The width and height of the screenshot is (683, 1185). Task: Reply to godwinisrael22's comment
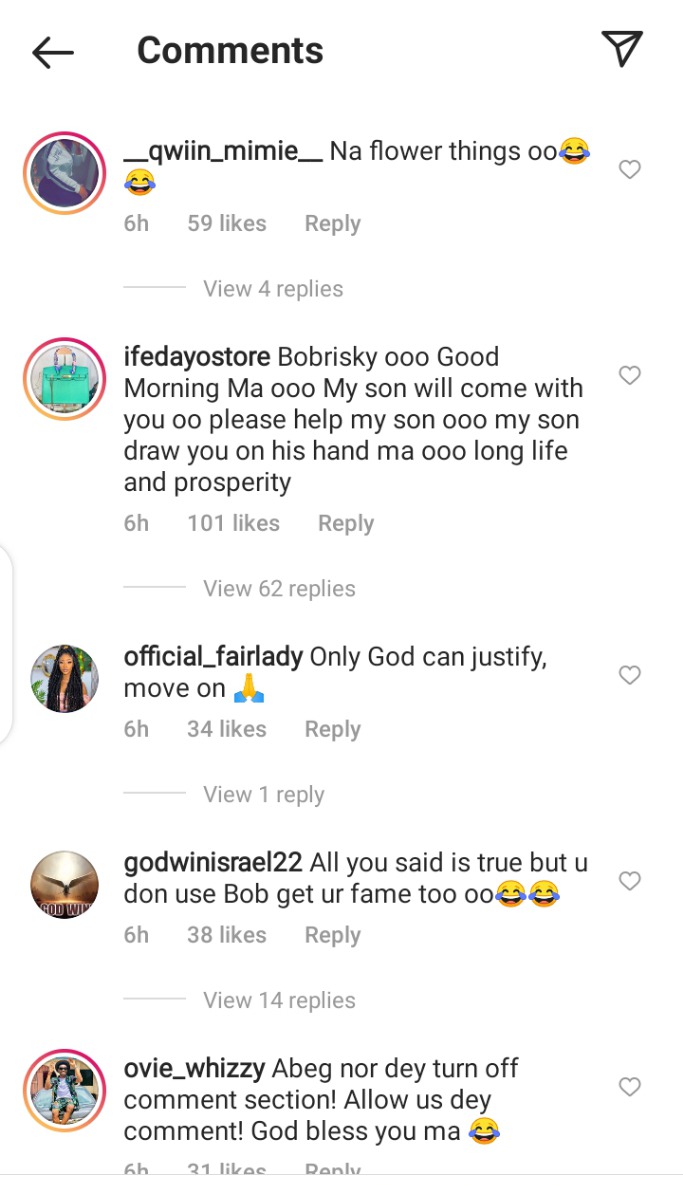click(x=332, y=936)
